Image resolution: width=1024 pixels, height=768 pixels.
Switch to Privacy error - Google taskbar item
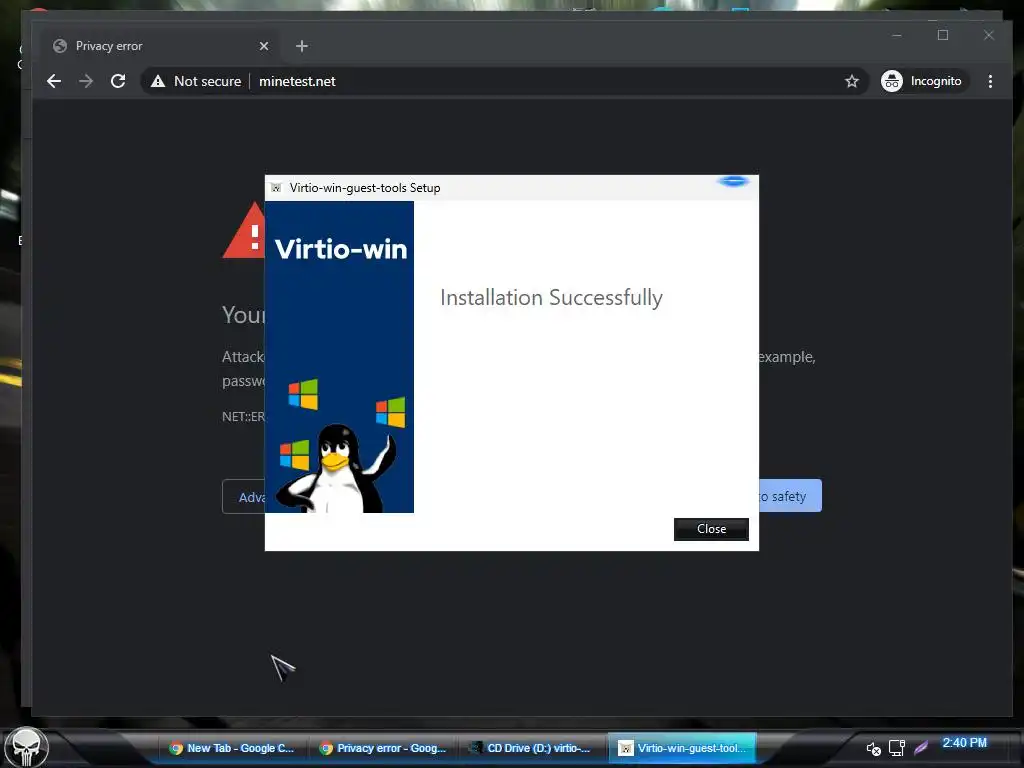(383, 748)
